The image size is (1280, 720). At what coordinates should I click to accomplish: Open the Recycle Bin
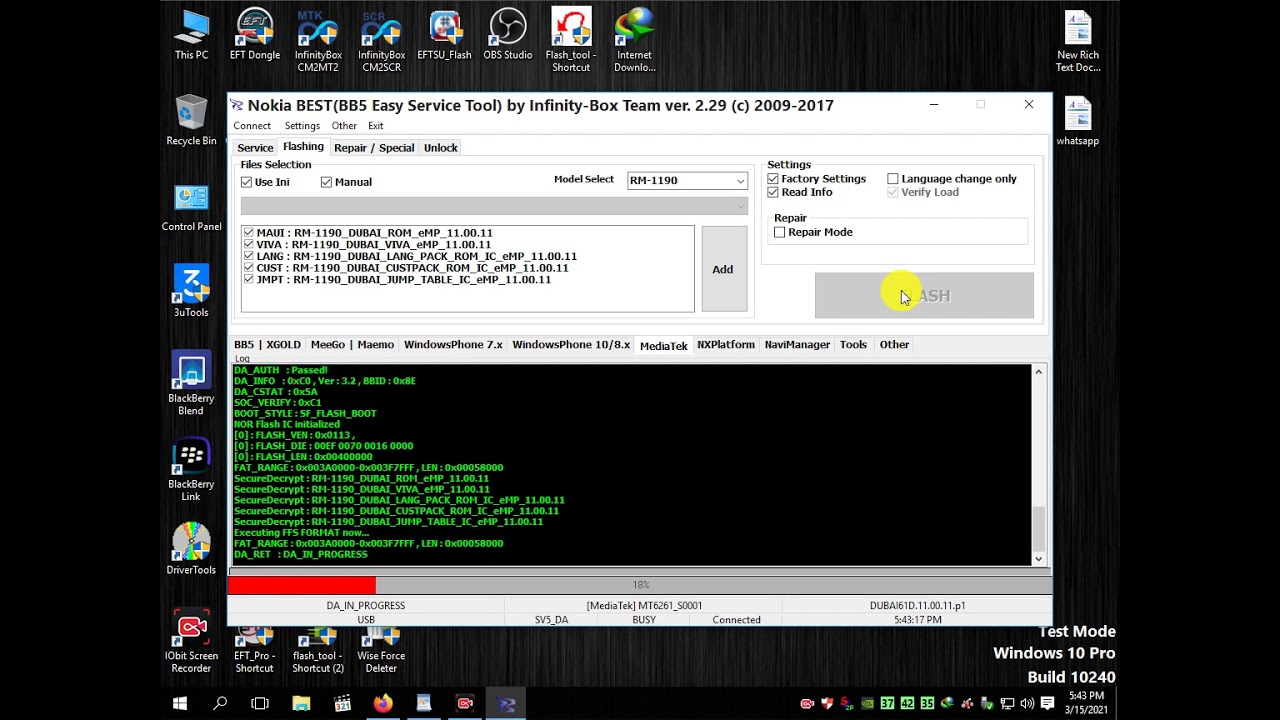[x=191, y=121]
